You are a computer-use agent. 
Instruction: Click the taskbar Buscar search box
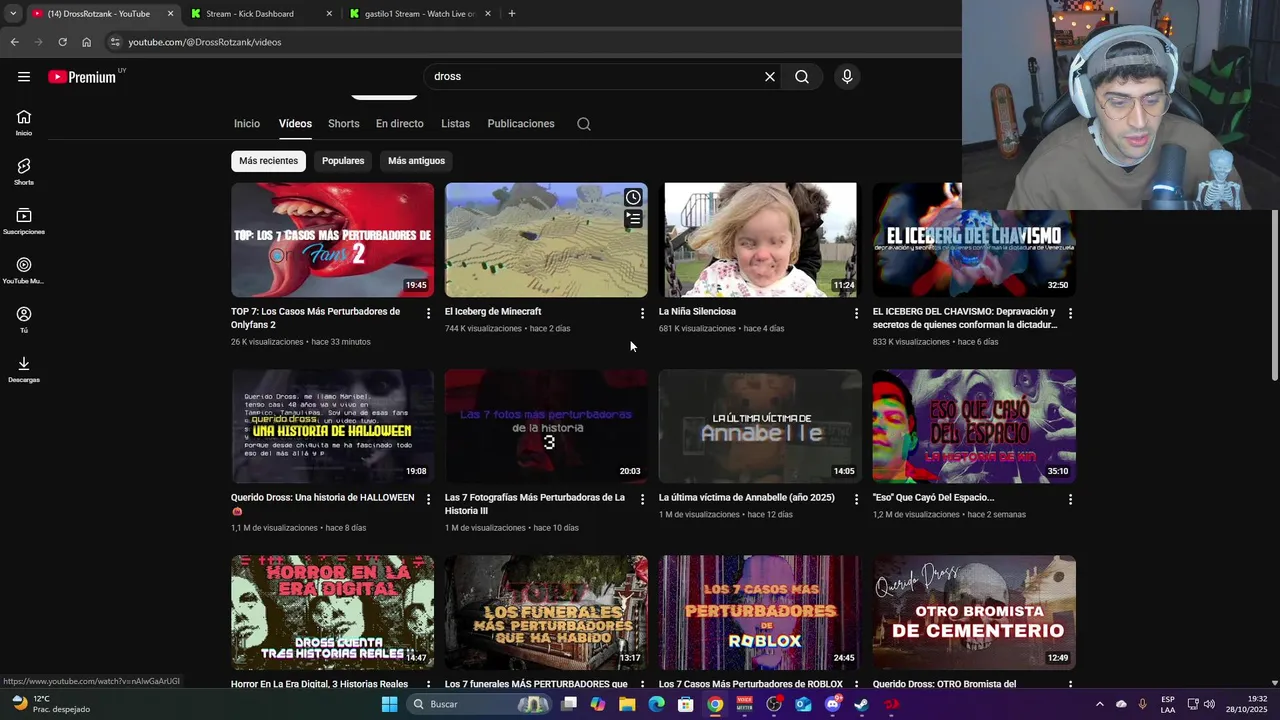[x=480, y=704]
